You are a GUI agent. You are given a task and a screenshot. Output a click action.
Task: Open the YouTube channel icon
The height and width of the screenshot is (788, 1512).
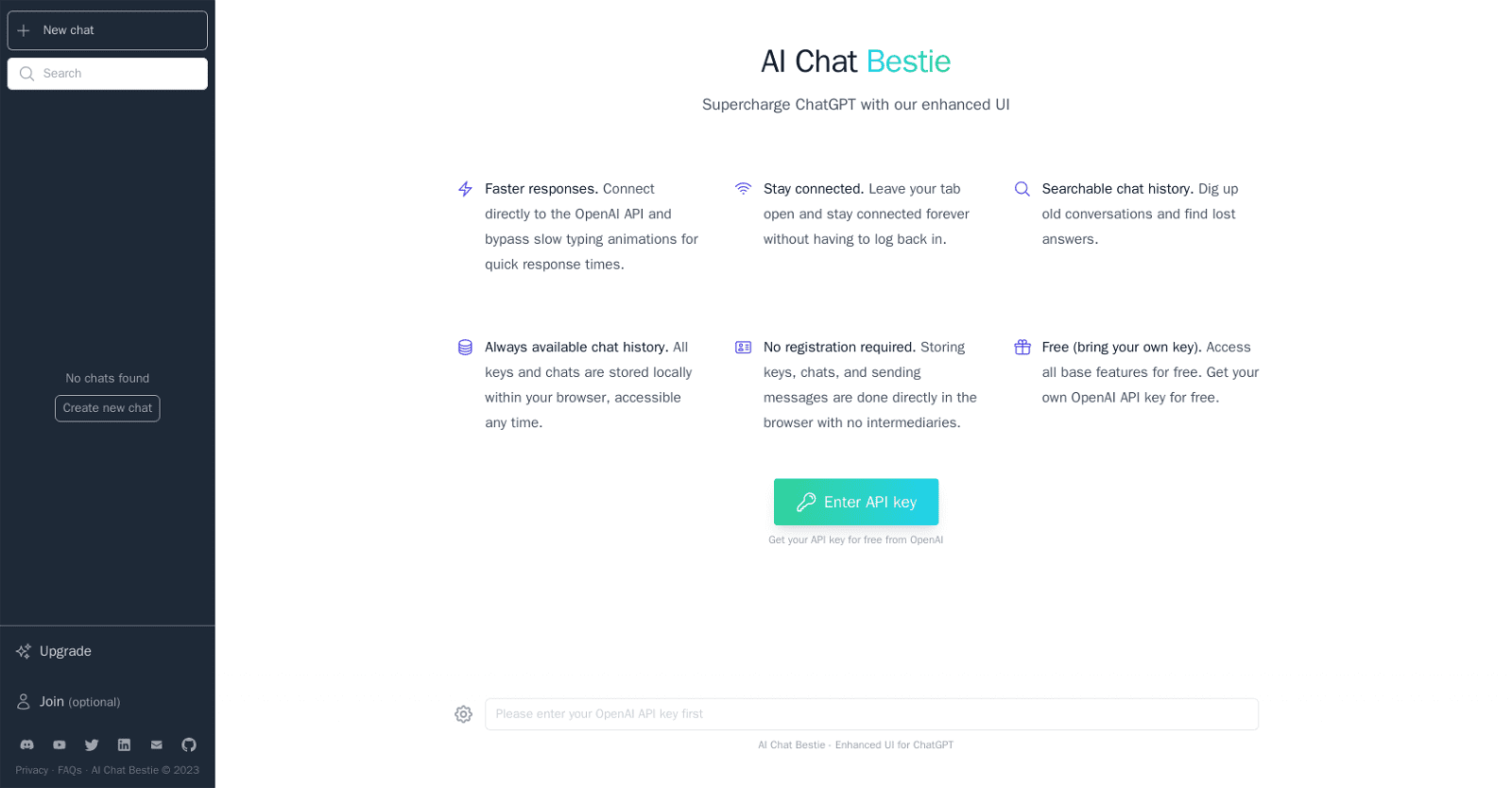[59, 745]
